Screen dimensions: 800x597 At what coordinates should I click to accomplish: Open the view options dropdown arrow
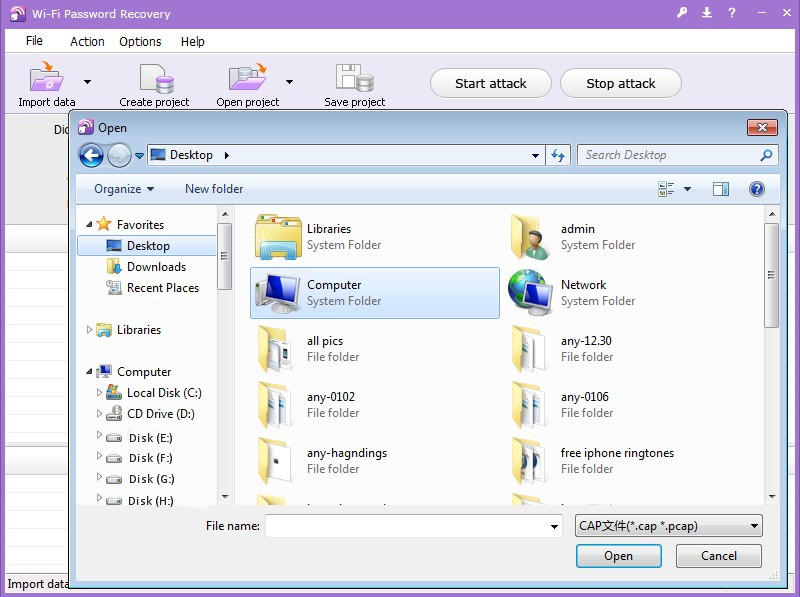[687, 189]
